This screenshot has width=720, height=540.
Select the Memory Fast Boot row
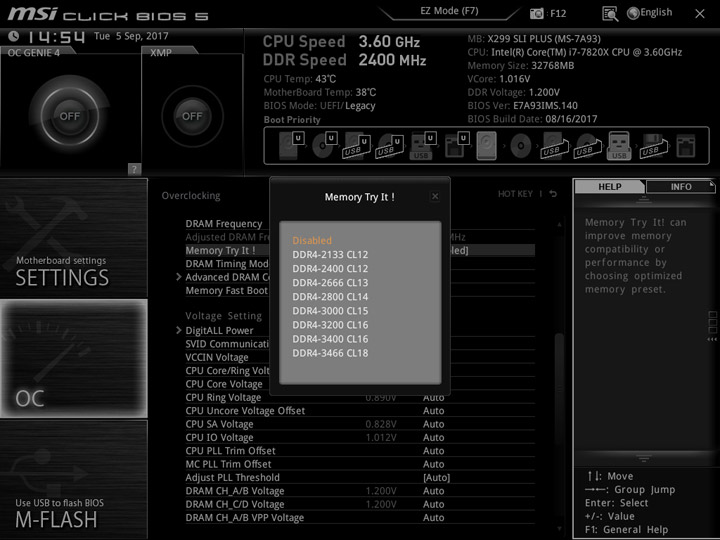click(x=226, y=291)
